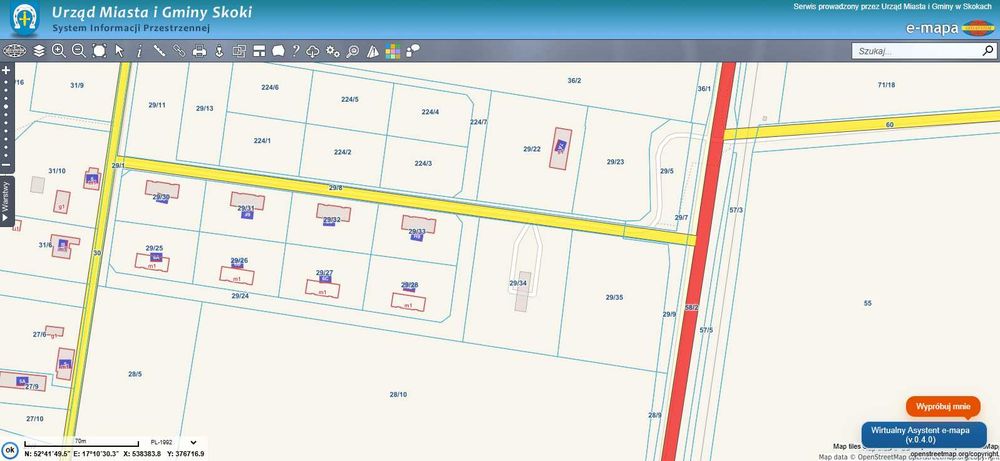The width and height of the screenshot is (1000, 461).
Task: Click parcel label 29/22
Action: 532,149
